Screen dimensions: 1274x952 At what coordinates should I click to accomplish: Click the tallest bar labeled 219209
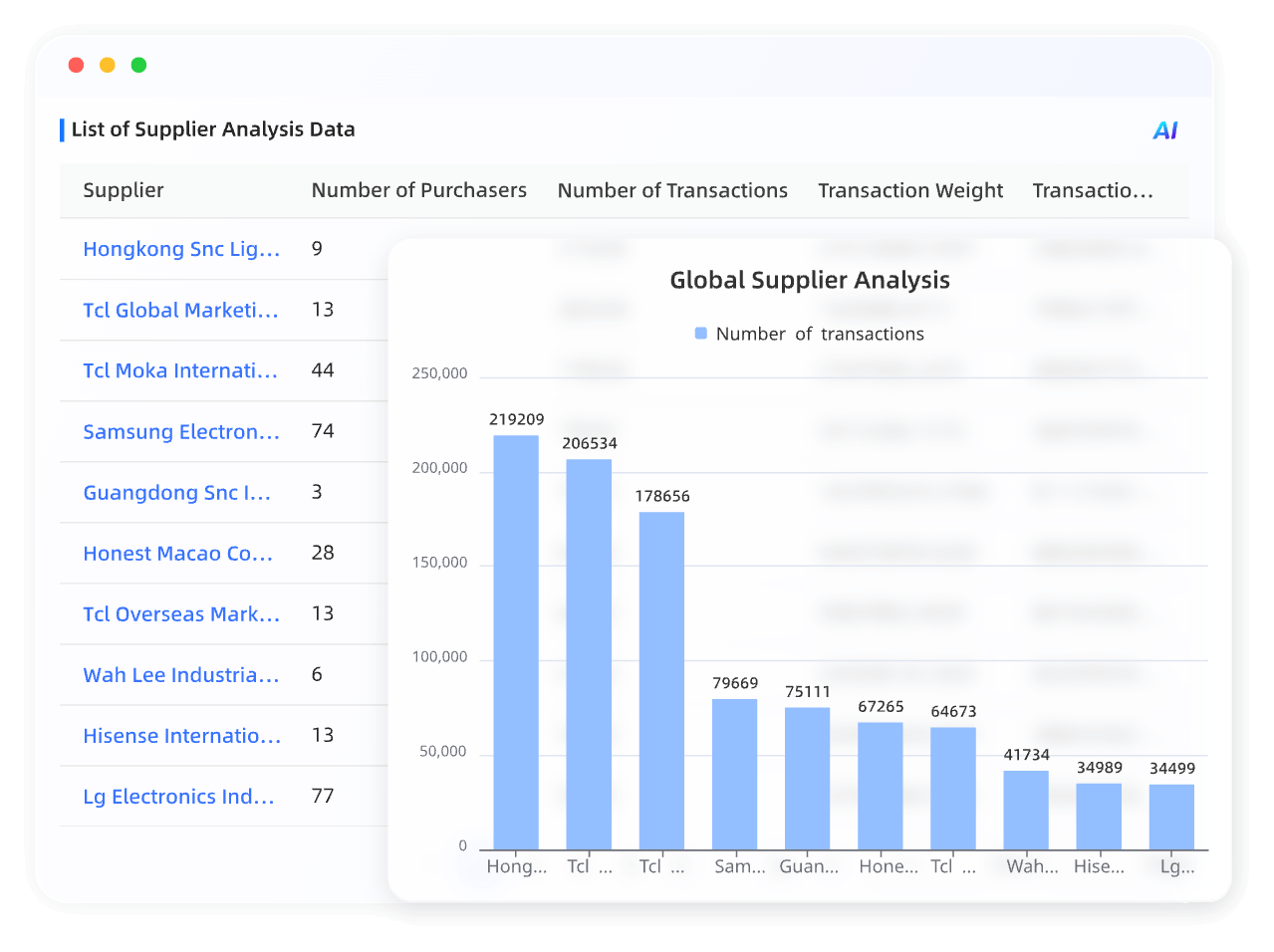coord(516,637)
